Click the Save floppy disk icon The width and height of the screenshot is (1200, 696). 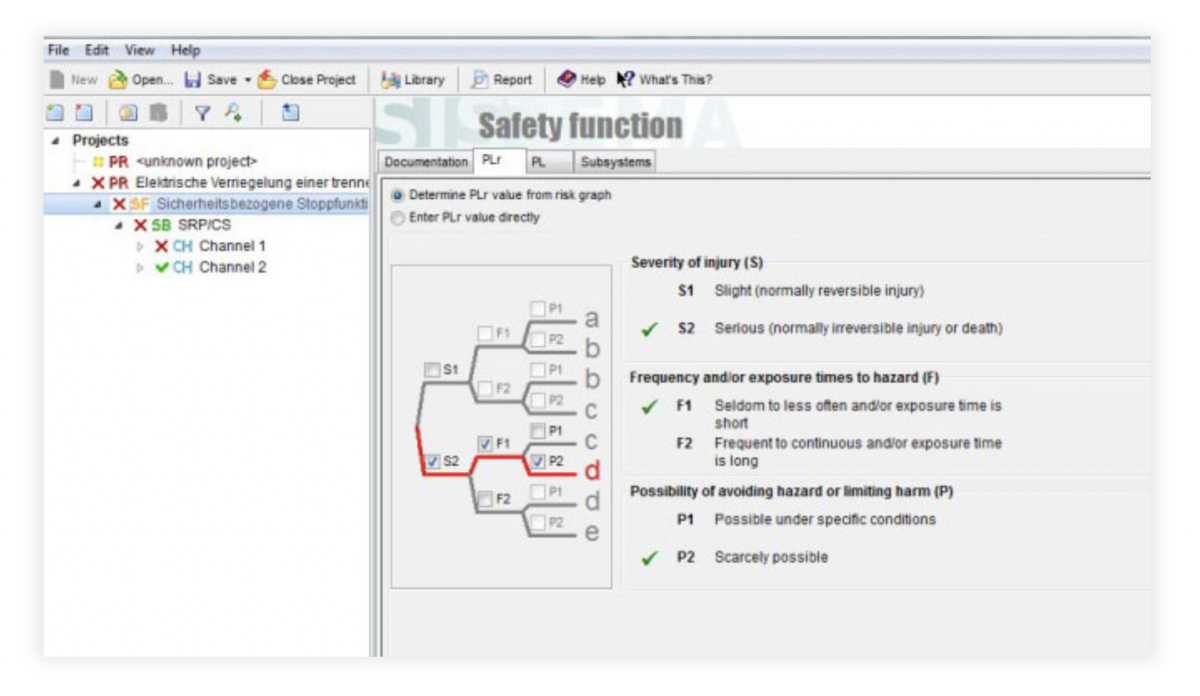pyautogui.click(x=192, y=80)
